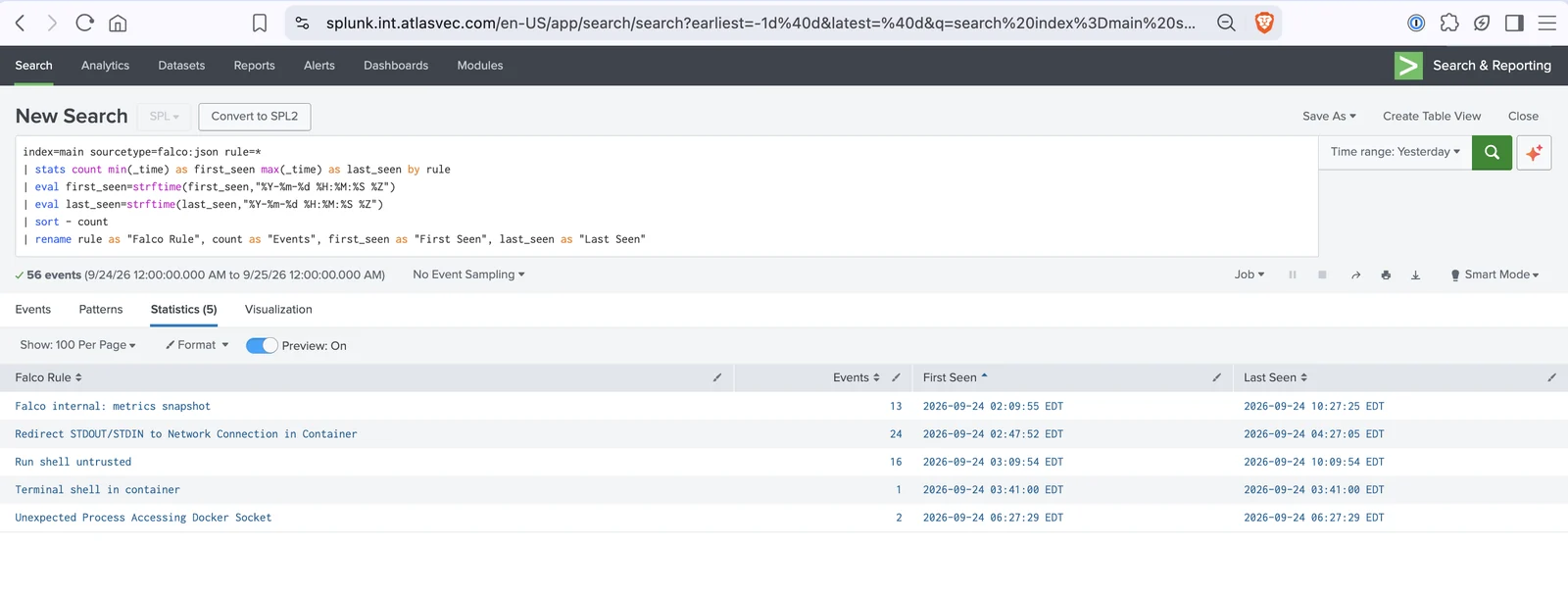Toggle the browser sidebar panel

[x=1514, y=23]
